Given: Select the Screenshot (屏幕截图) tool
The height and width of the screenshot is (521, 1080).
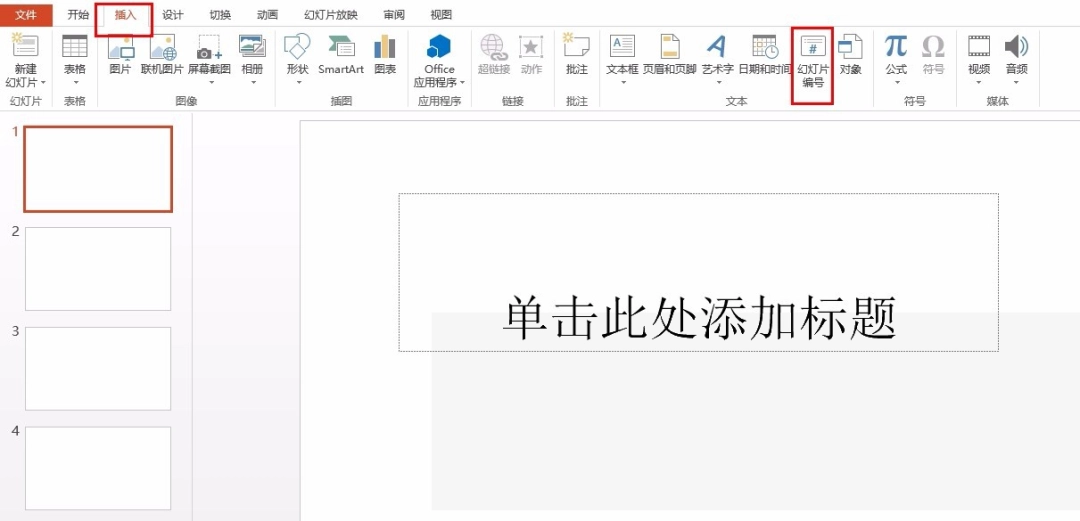Looking at the screenshot, I should [209, 46].
